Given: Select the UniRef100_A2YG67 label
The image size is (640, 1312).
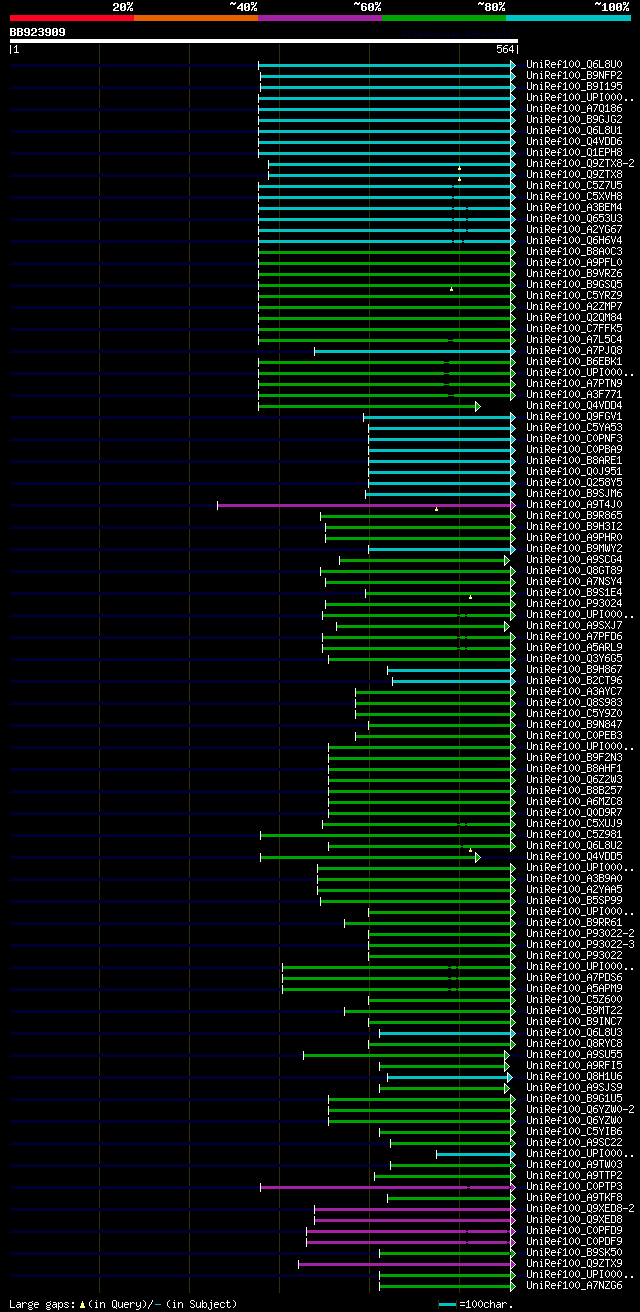Looking at the screenshot, I should tap(574, 230).
